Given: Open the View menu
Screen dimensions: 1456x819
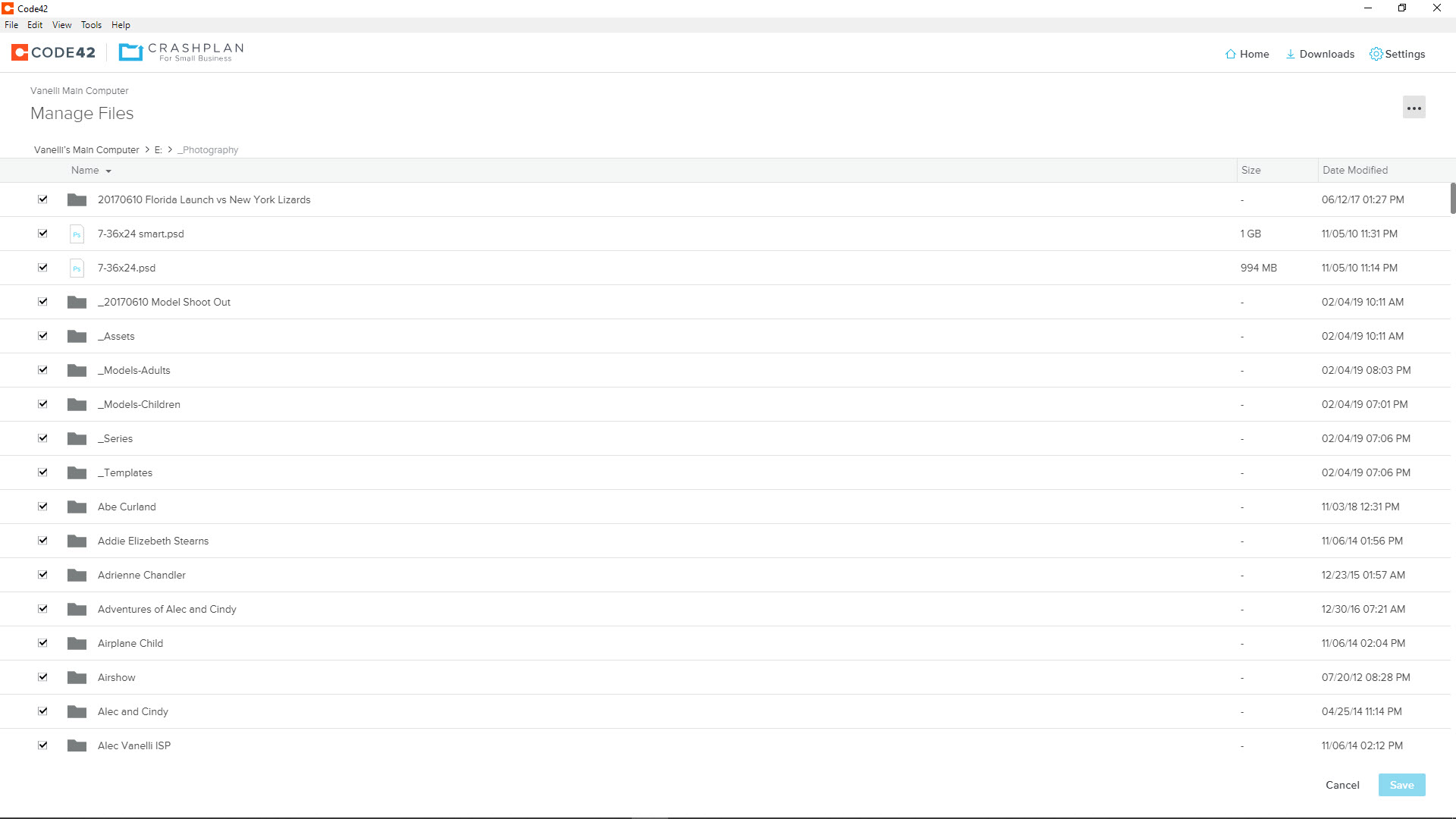Looking at the screenshot, I should click(61, 25).
